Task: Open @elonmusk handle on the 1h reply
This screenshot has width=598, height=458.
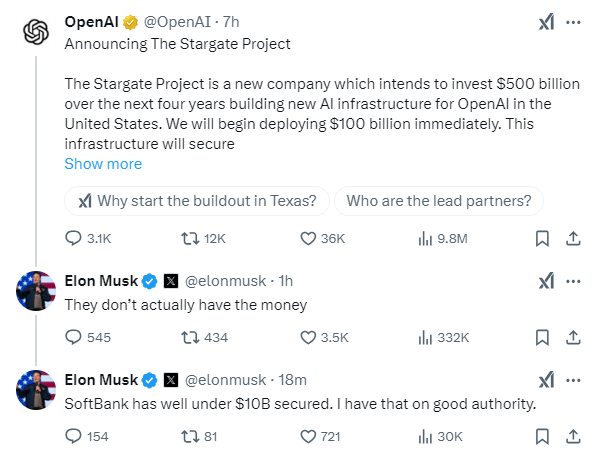Action: click(225, 281)
